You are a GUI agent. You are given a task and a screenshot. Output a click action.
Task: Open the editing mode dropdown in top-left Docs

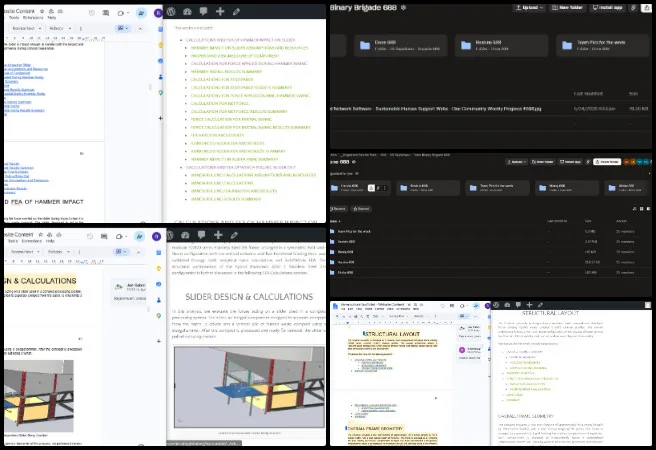tap(123, 28)
